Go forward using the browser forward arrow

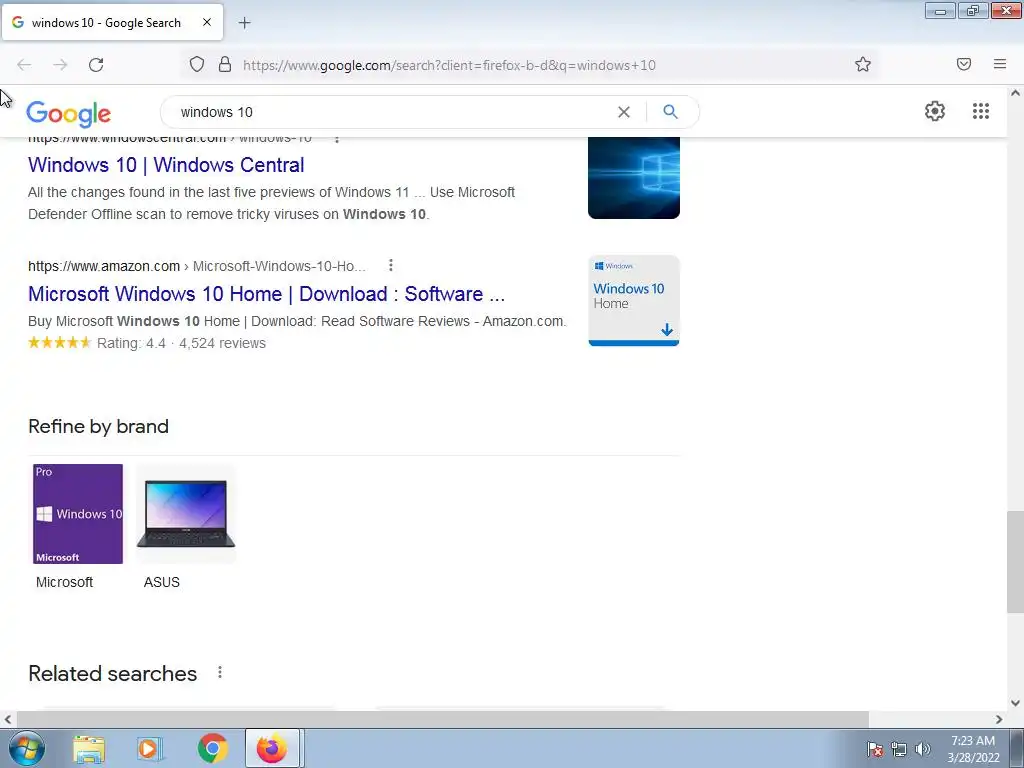[x=60, y=65]
